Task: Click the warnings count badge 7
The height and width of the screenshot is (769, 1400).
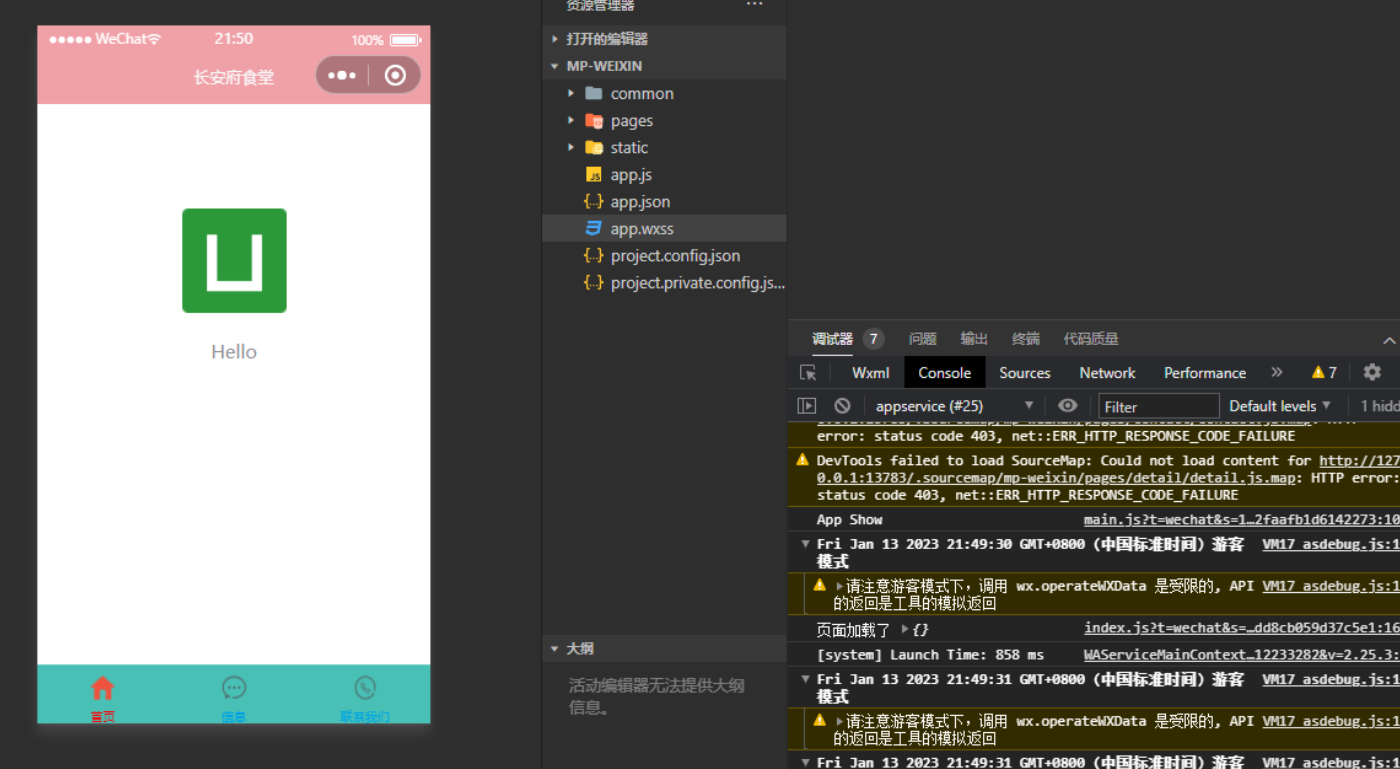Action: tap(1324, 373)
